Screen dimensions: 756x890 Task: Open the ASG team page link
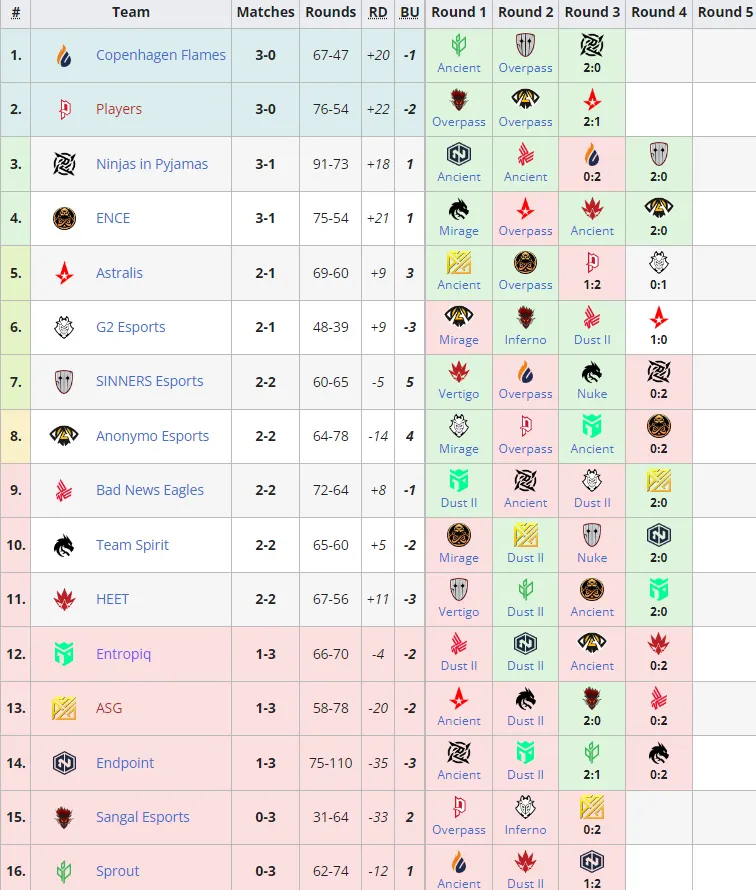coord(109,708)
